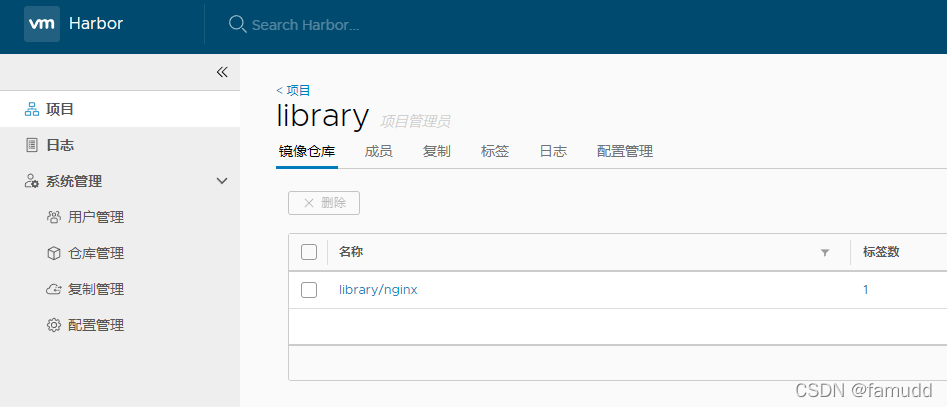The image size is (947, 407).
Task: Switch to the 成员 tab
Action: tap(379, 152)
